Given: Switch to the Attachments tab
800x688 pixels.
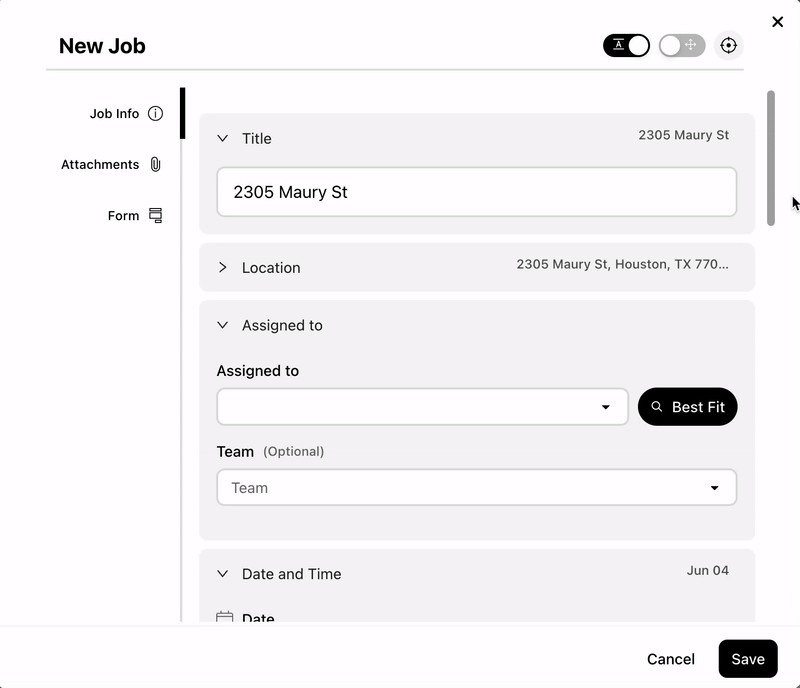Looking at the screenshot, I should [x=111, y=164].
